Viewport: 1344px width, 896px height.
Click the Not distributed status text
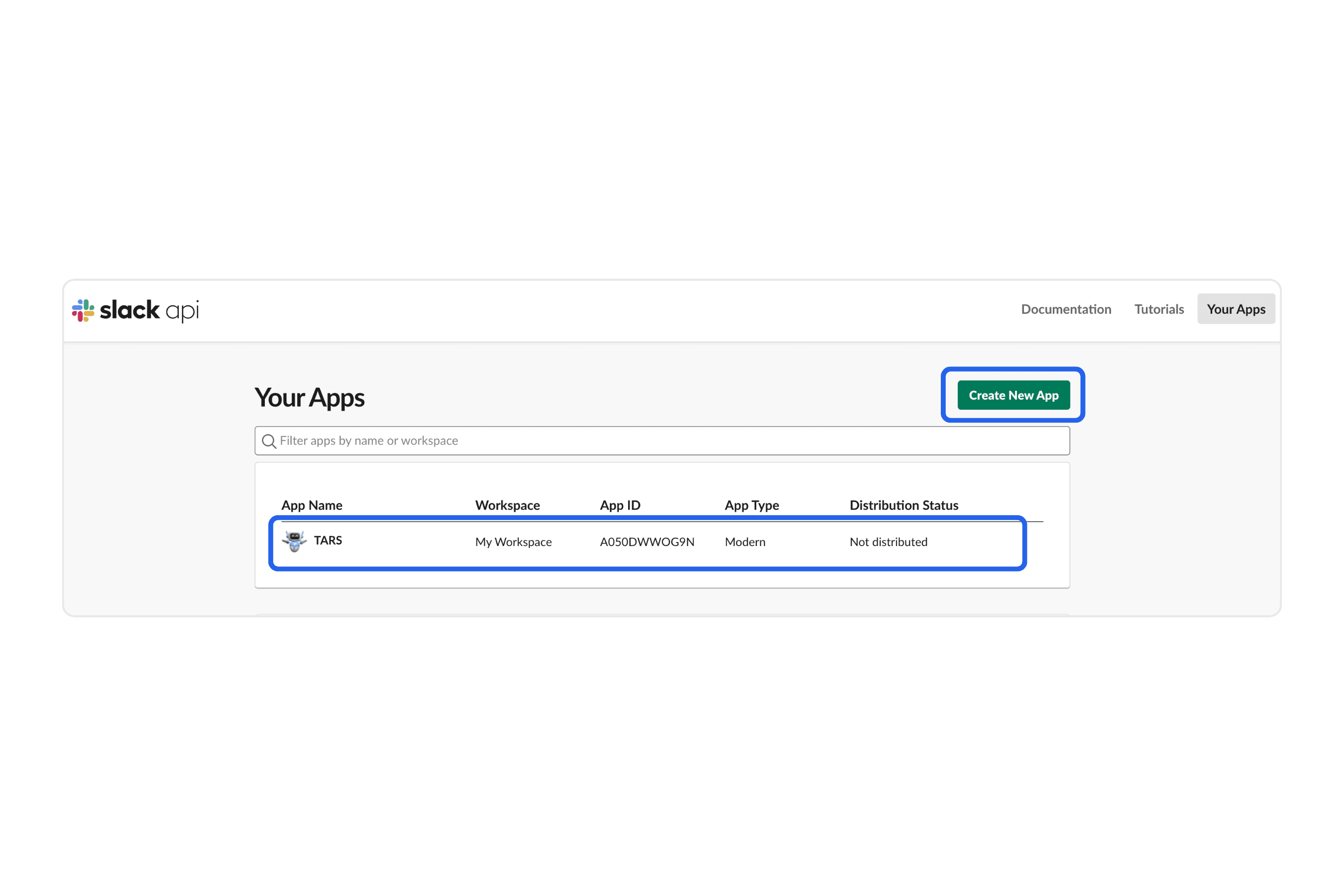click(888, 542)
